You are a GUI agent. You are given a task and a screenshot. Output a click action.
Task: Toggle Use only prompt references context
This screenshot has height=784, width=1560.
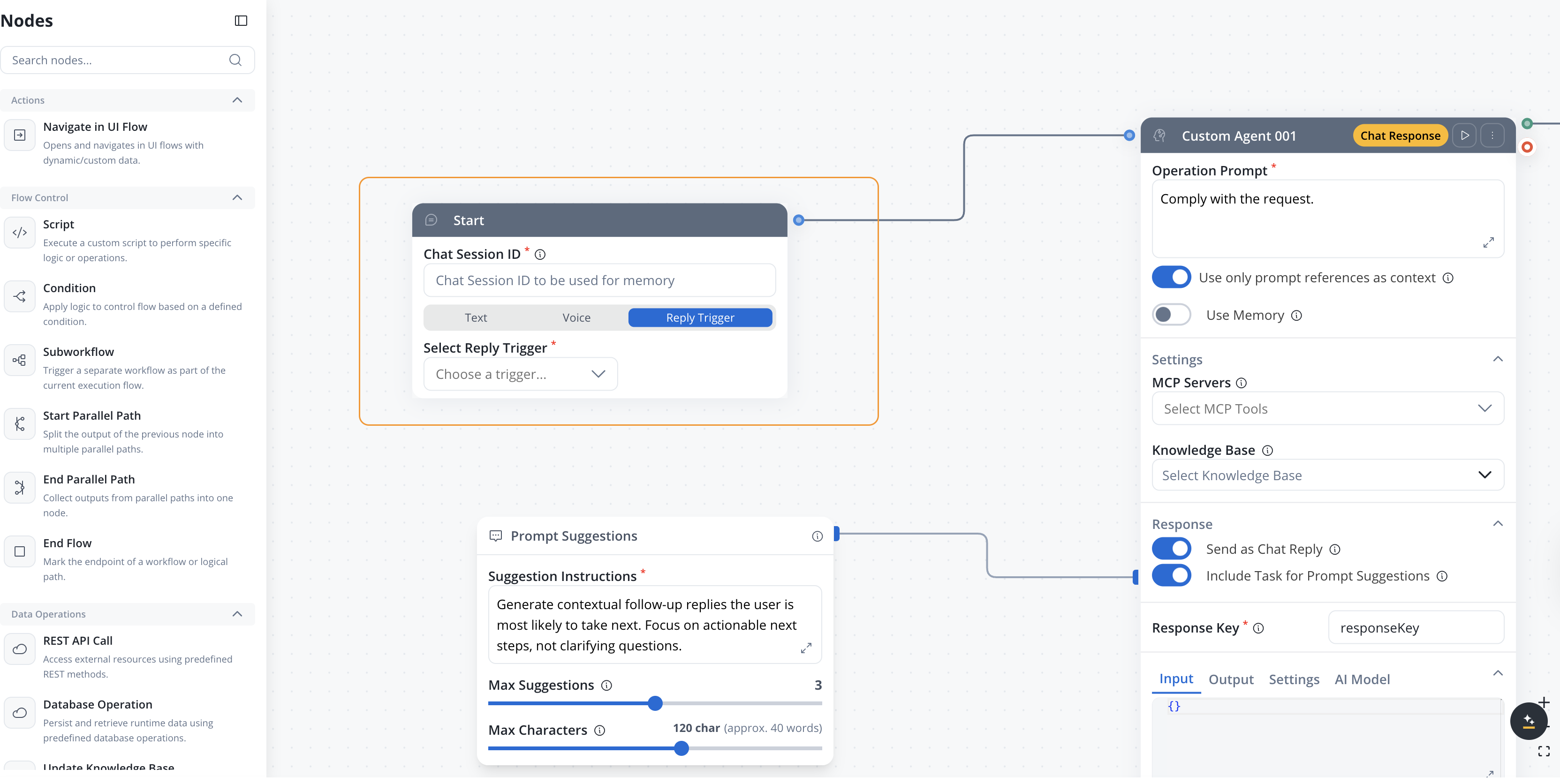pyautogui.click(x=1171, y=277)
